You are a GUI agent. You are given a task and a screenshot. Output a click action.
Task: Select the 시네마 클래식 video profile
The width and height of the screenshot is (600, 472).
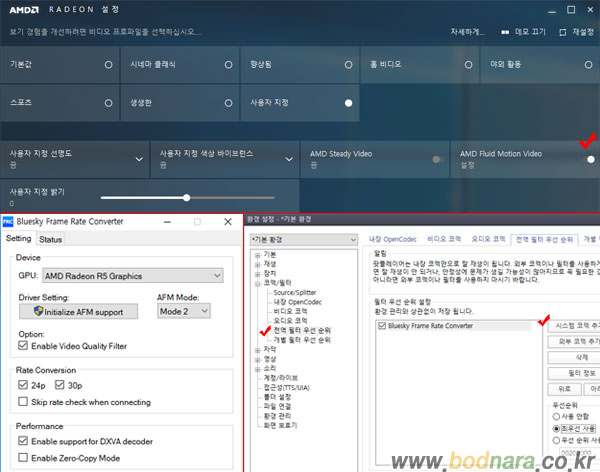click(180, 65)
